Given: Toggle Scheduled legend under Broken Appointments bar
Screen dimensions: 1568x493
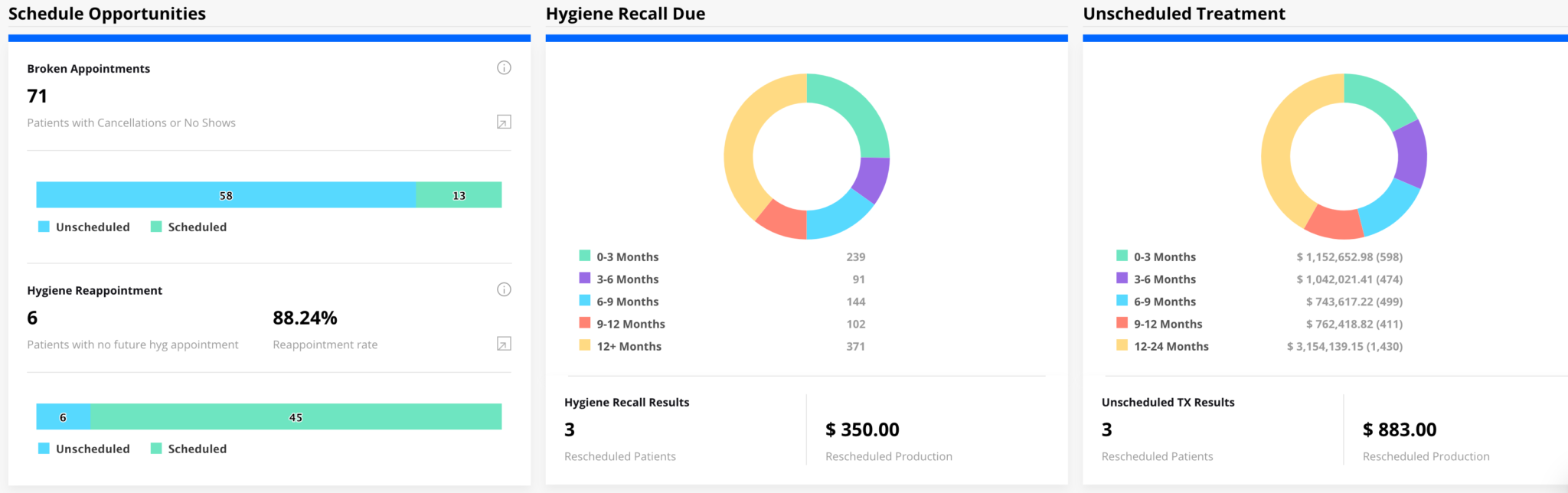Looking at the screenshot, I should tap(189, 227).
